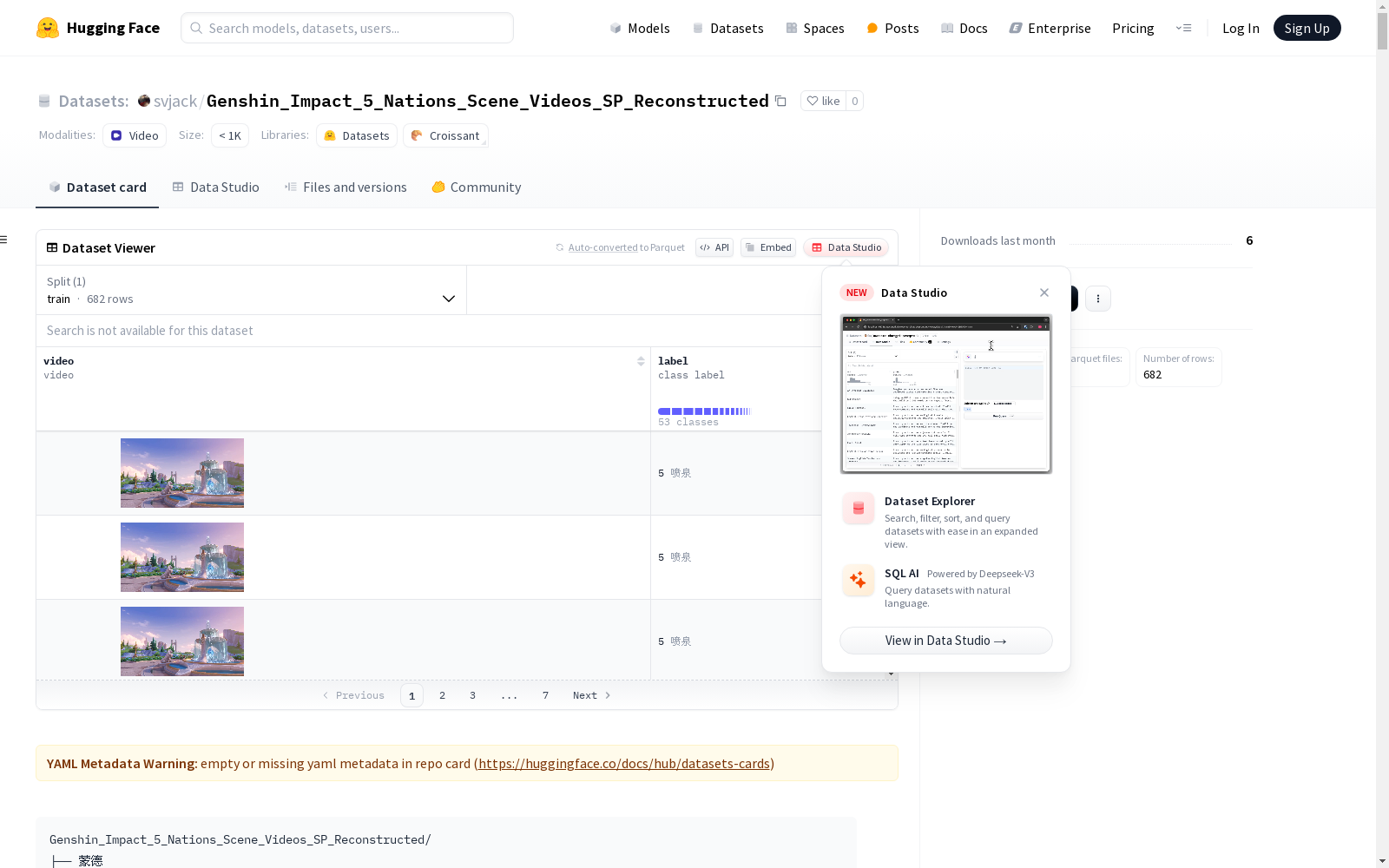Viewport: 1389px width, 868px height.
Task: Click the API button
Action: click(714, 247)
